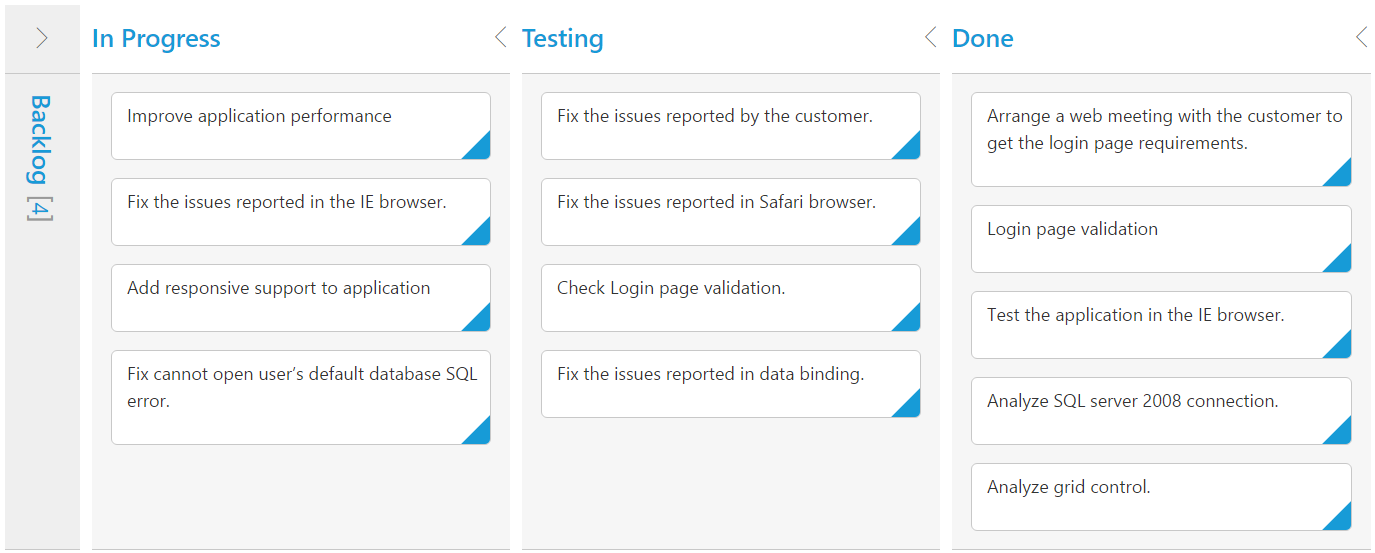Click blue corner triangle on 'Login page validation' card

pyautogui.click(x=1341, y=262)
